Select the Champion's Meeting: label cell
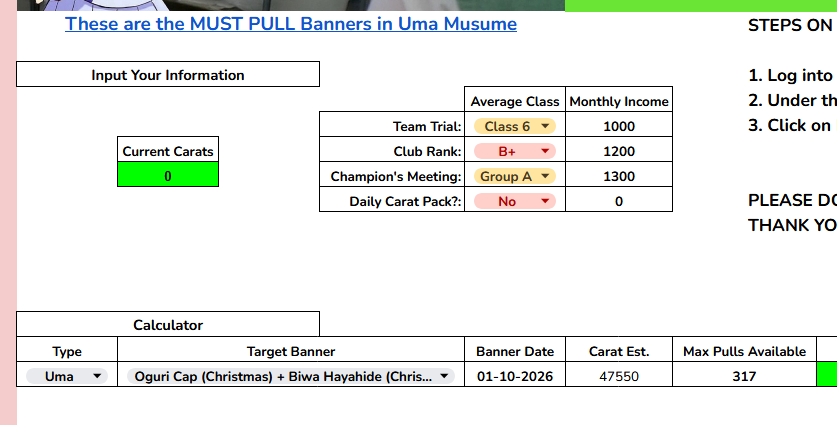The width and height of the screenshot is (837, 425). point(392,175)
